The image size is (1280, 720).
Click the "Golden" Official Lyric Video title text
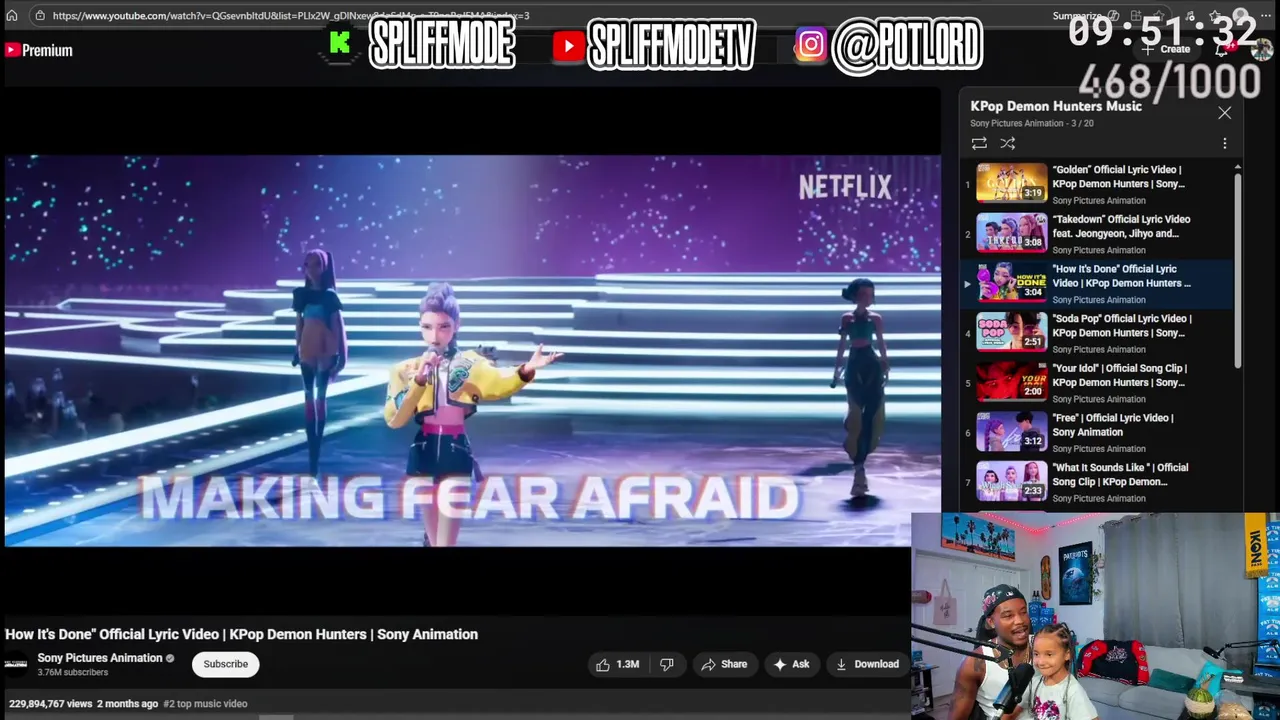pos(1119,177)
